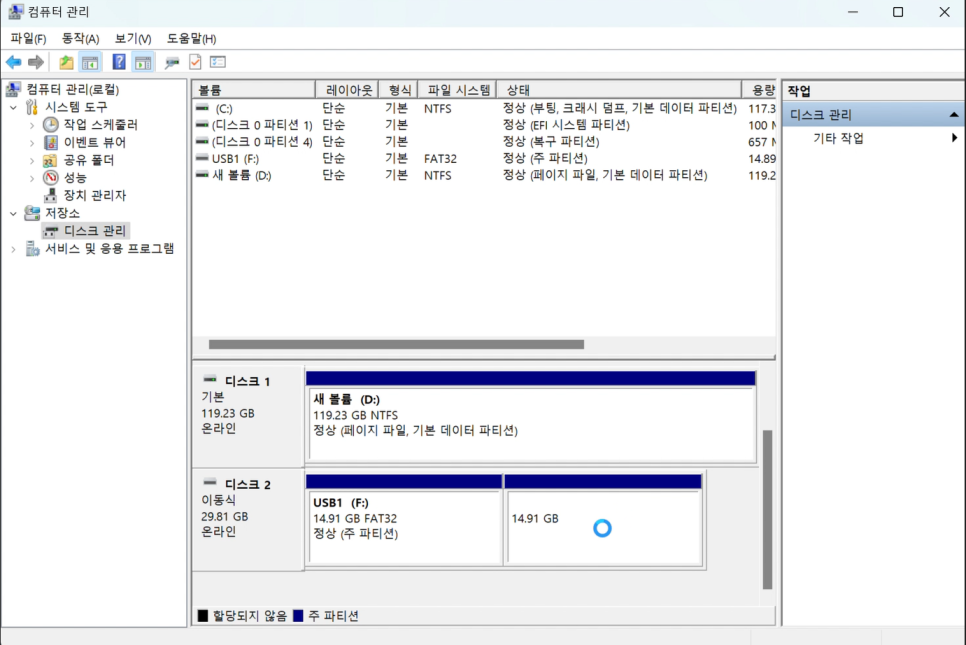This screenshot has height=645, width=966.
Task: Expand the 이벤트 뷰어 node chevron
Action: pyautogui.click(x=32, y=143)
